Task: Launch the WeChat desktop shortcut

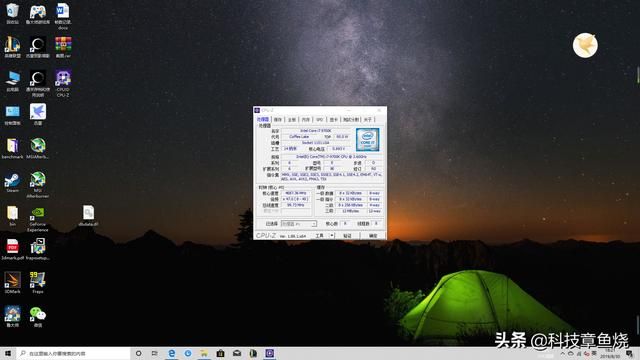Action: point(38,317)
